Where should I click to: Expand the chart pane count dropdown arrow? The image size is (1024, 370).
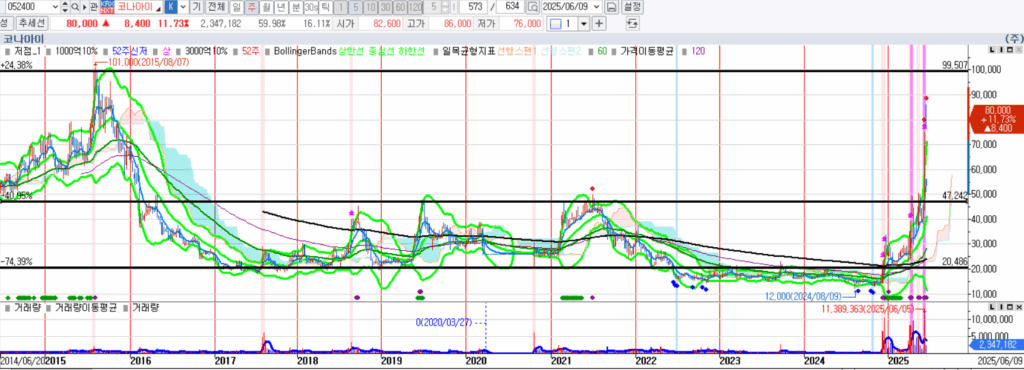point(584,23)
